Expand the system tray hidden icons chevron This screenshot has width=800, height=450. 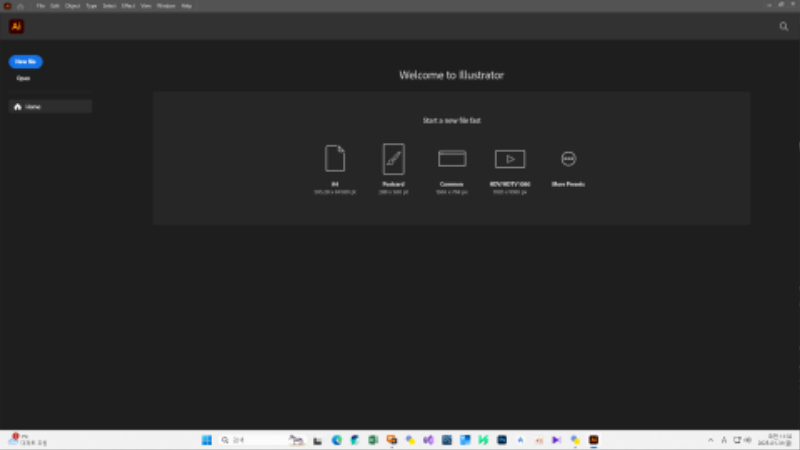coord(711,440)
